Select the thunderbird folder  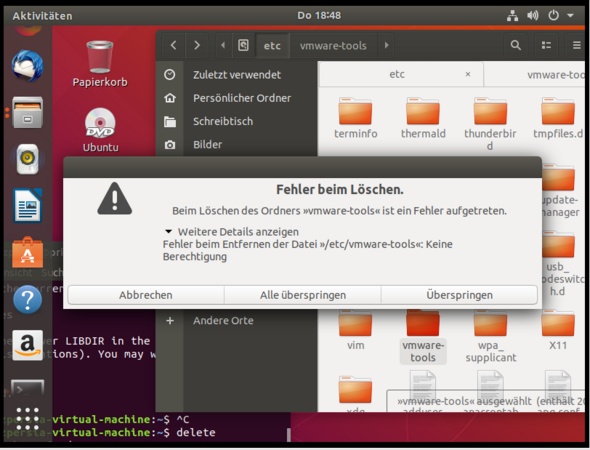coord(490,123)
